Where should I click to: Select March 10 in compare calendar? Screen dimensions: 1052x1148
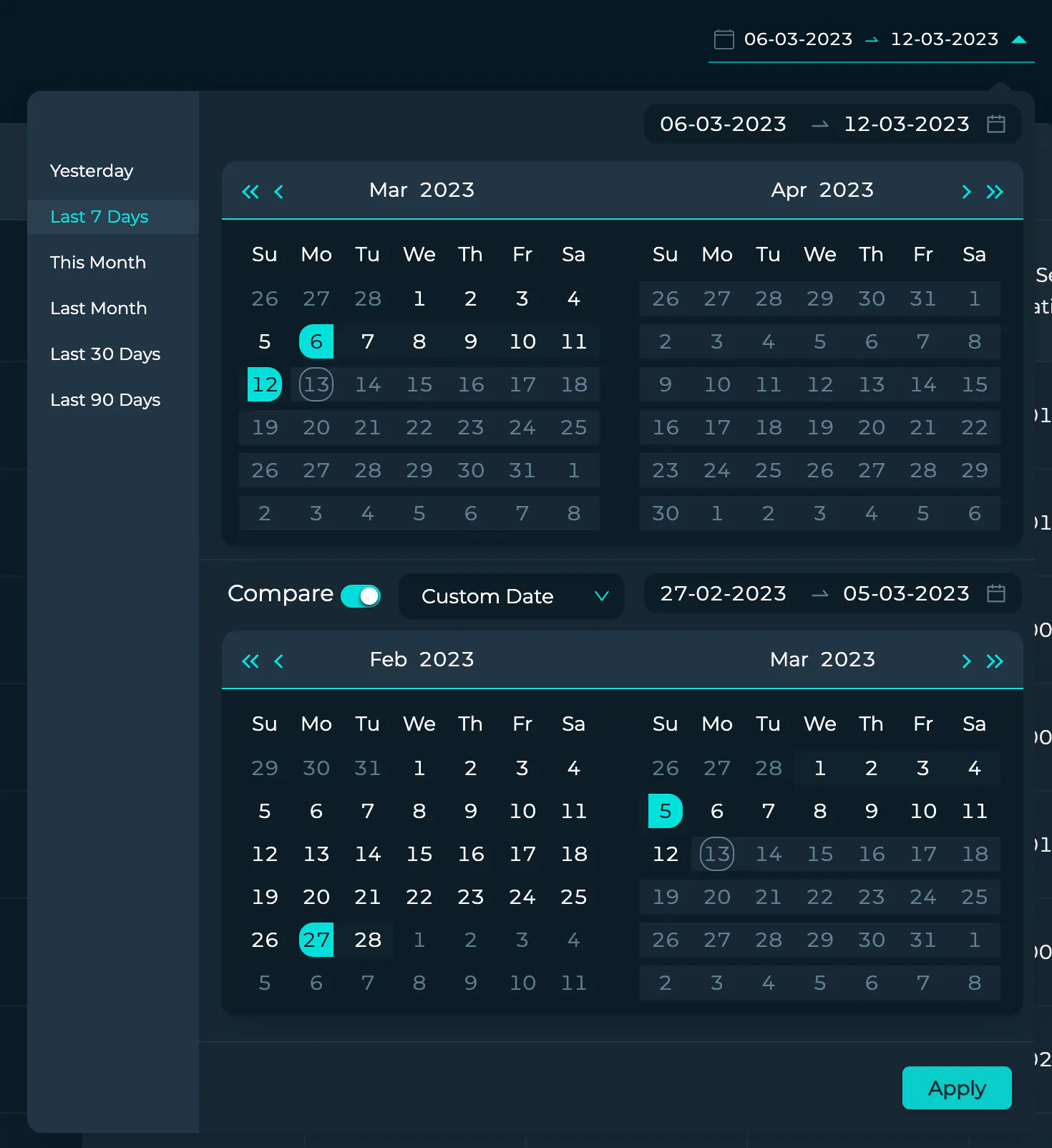(923, 811)
